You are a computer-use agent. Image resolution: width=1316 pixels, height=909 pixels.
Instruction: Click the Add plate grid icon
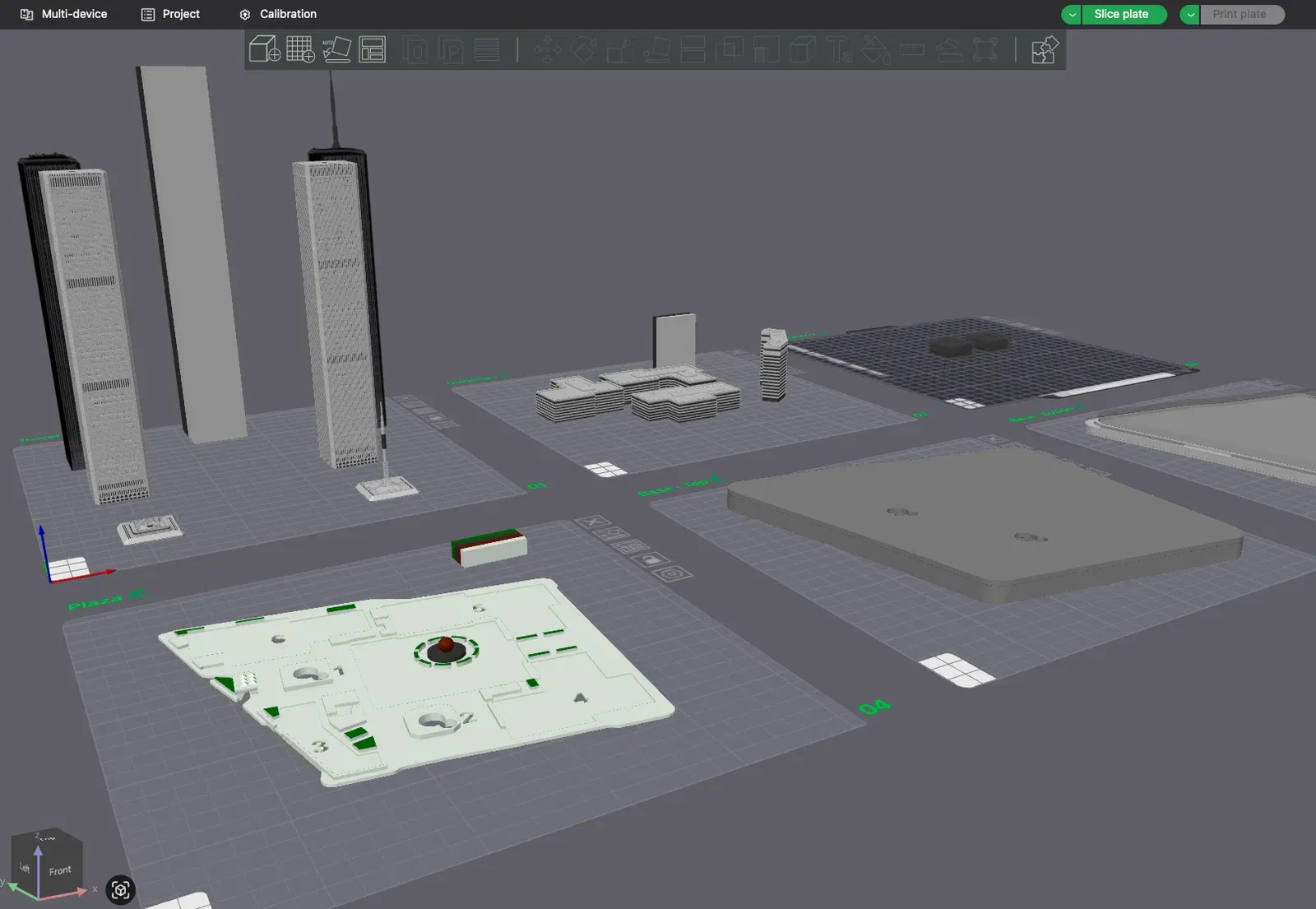click(300, 49)
